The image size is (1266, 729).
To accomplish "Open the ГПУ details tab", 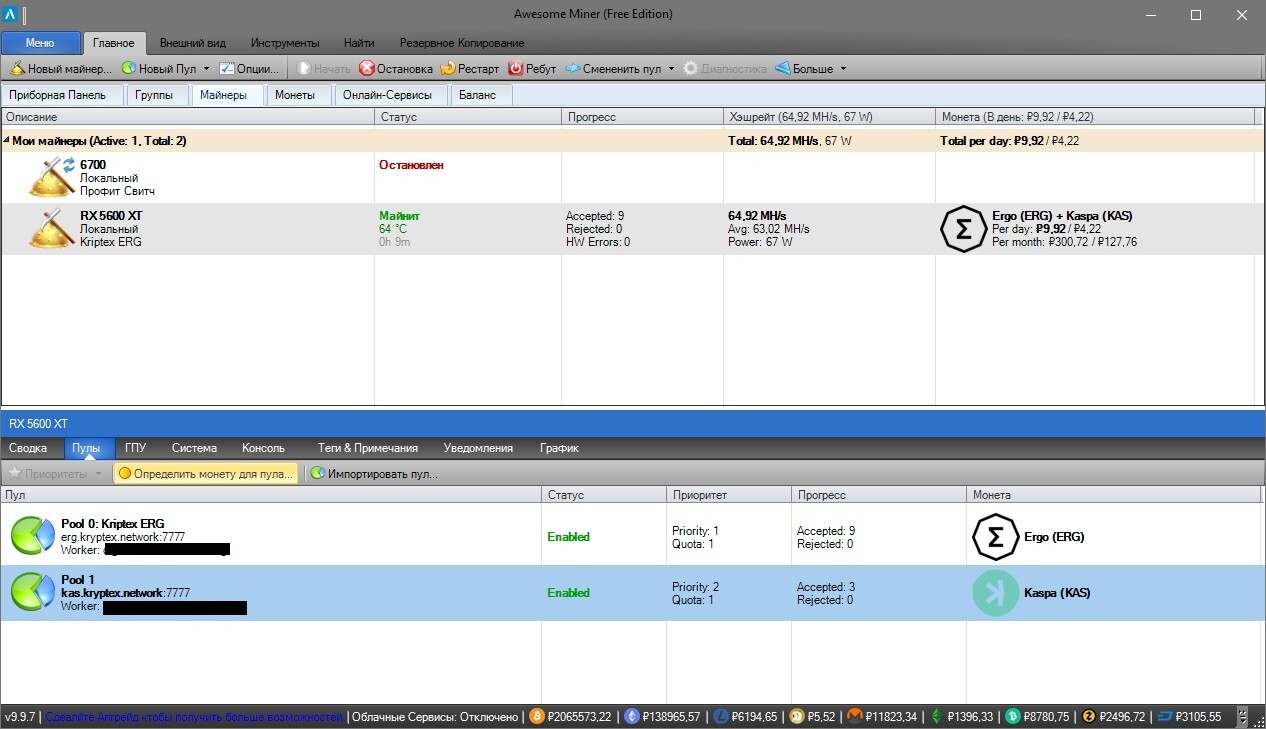I will (136, 448).
